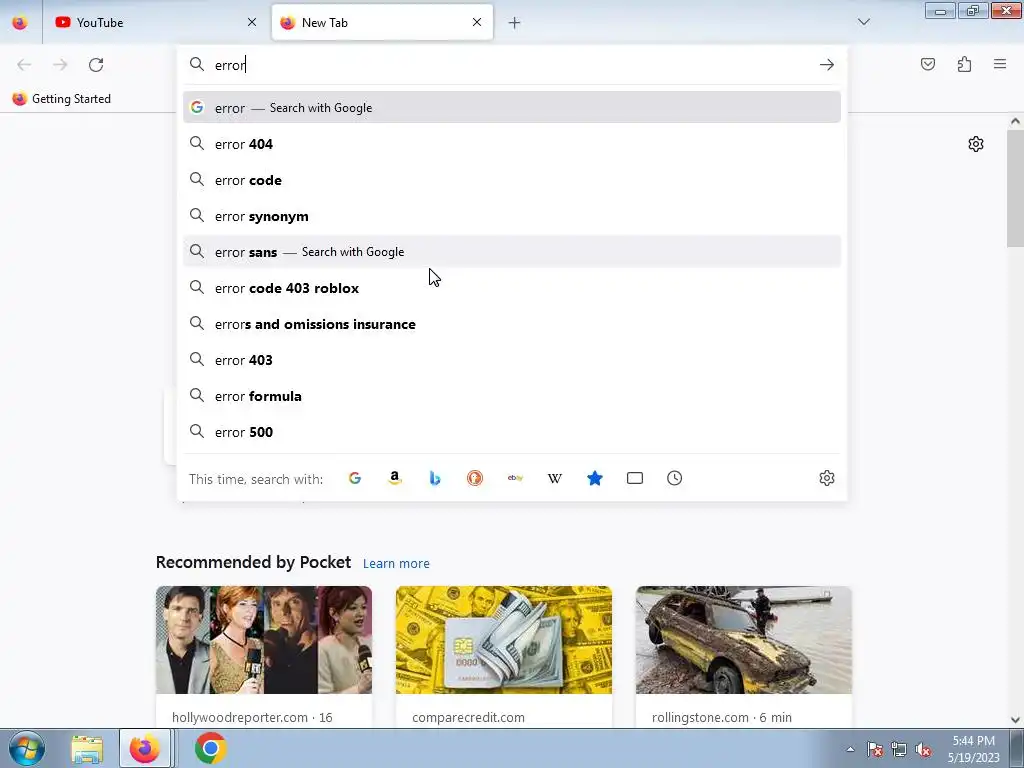This screenshot has width=1024, height=768.
Task: Search this time with Bing
Action: [435, 478]
